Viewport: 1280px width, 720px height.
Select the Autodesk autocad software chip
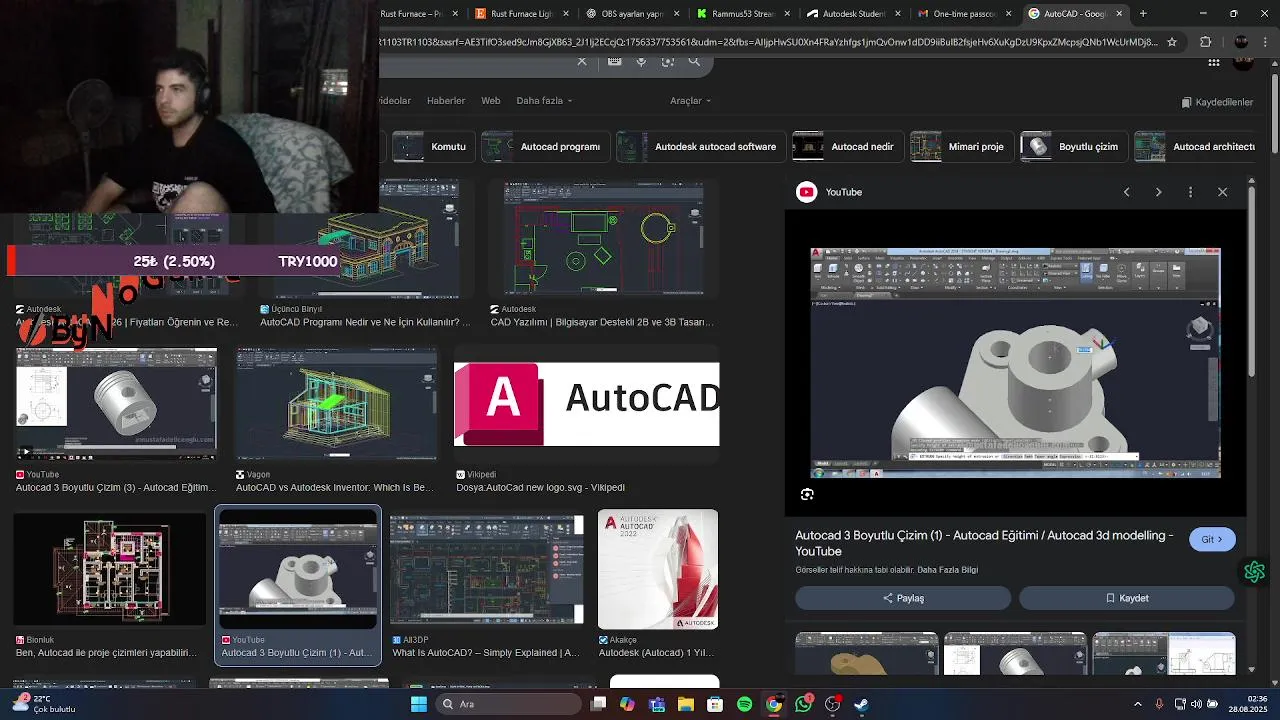pos(699,147)
